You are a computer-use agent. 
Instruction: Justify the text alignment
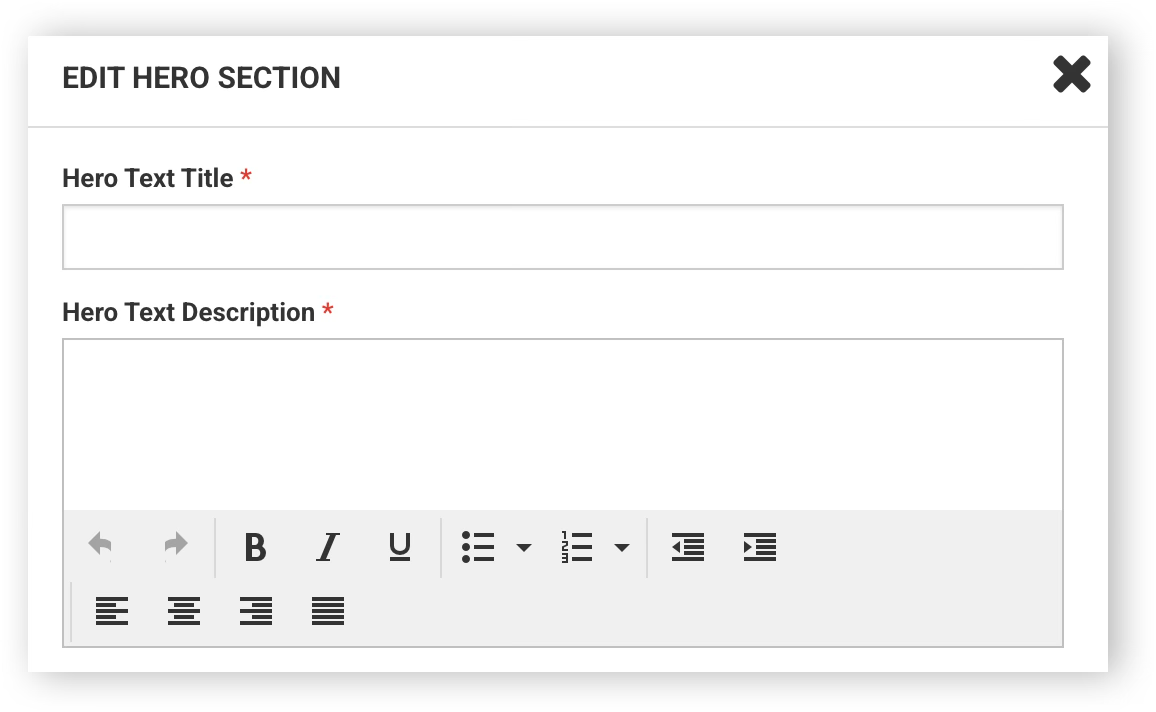click(x=328, y=611)
